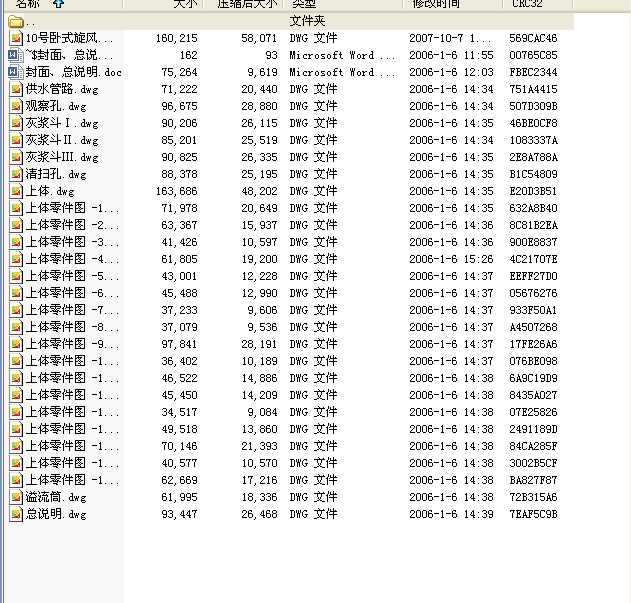The width and height of the screenshot is (631, 603).
Task: Sort by the CRC32 column header
Action: (x=538, y=4)
